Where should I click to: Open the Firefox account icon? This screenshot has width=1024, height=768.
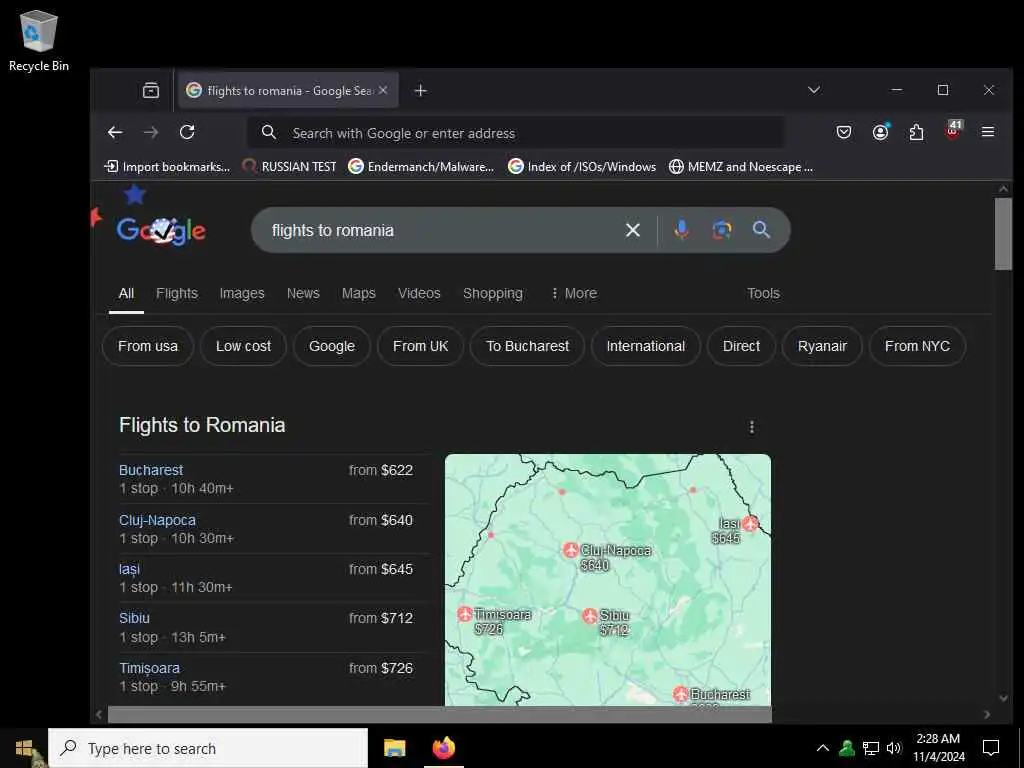(x=880, y=133)
